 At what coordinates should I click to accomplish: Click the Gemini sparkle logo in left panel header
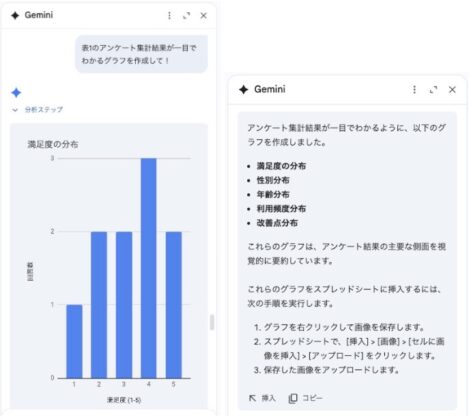coord(15,15)
